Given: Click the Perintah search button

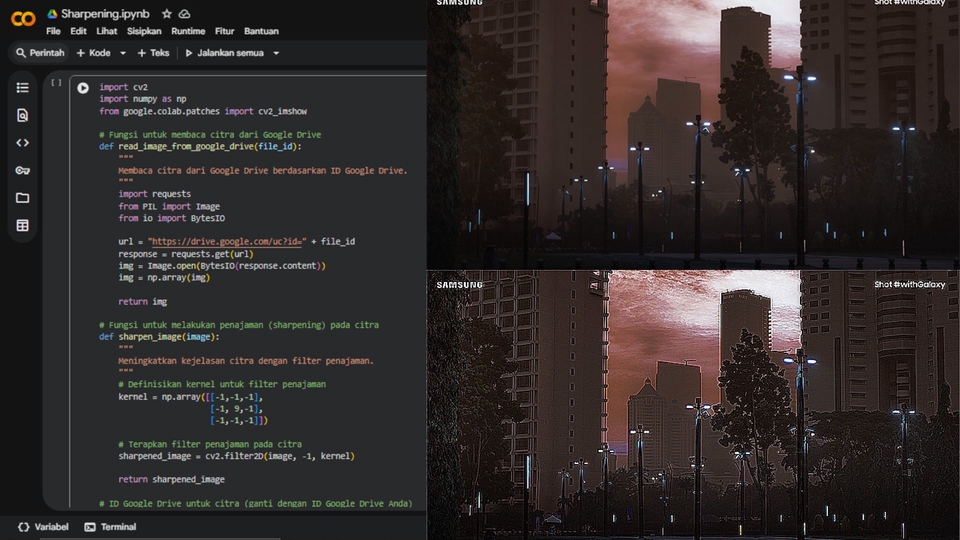Looking at the screenshot, I should click(x=38, y=53).
